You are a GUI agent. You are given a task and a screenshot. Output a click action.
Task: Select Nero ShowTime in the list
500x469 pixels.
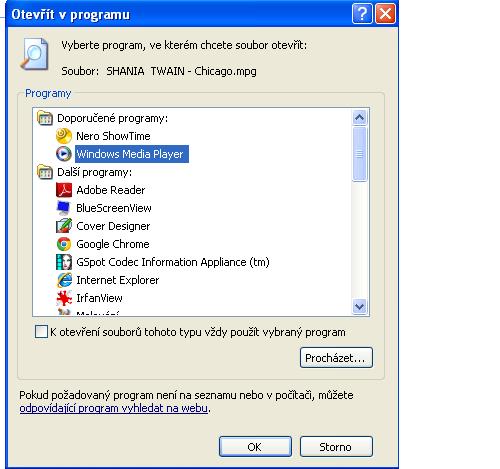[113, 136]
